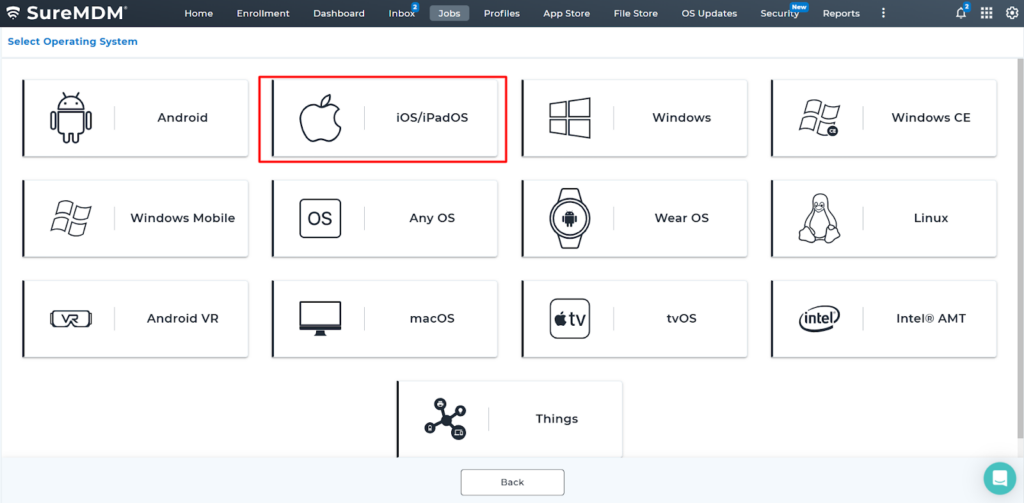Open the notifications bell icon
Screen dimensions: 1024x503
(961, 14)
